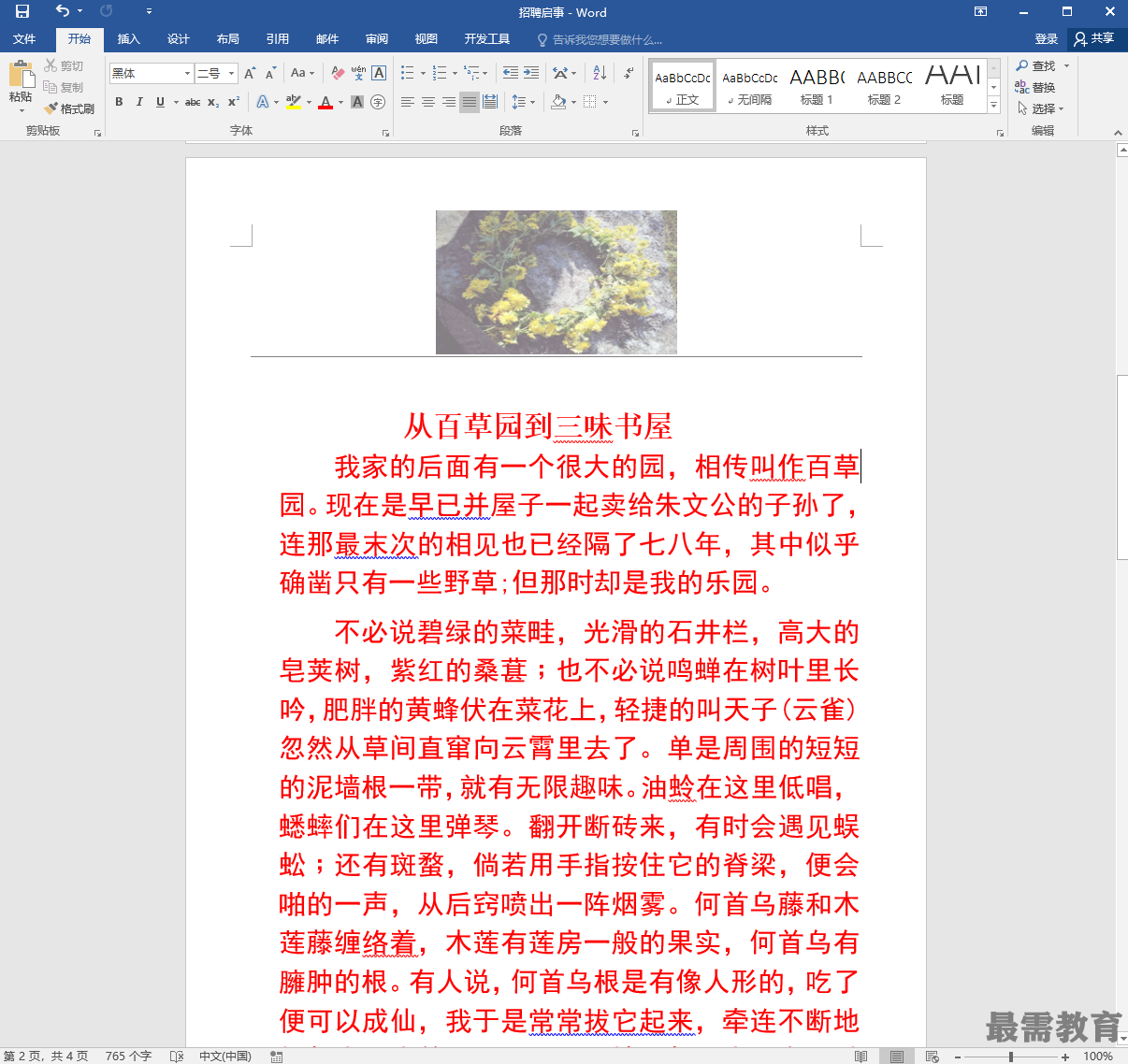Click the sort A-Z icon
The image size is (1128, 1064).
point(600,73)
